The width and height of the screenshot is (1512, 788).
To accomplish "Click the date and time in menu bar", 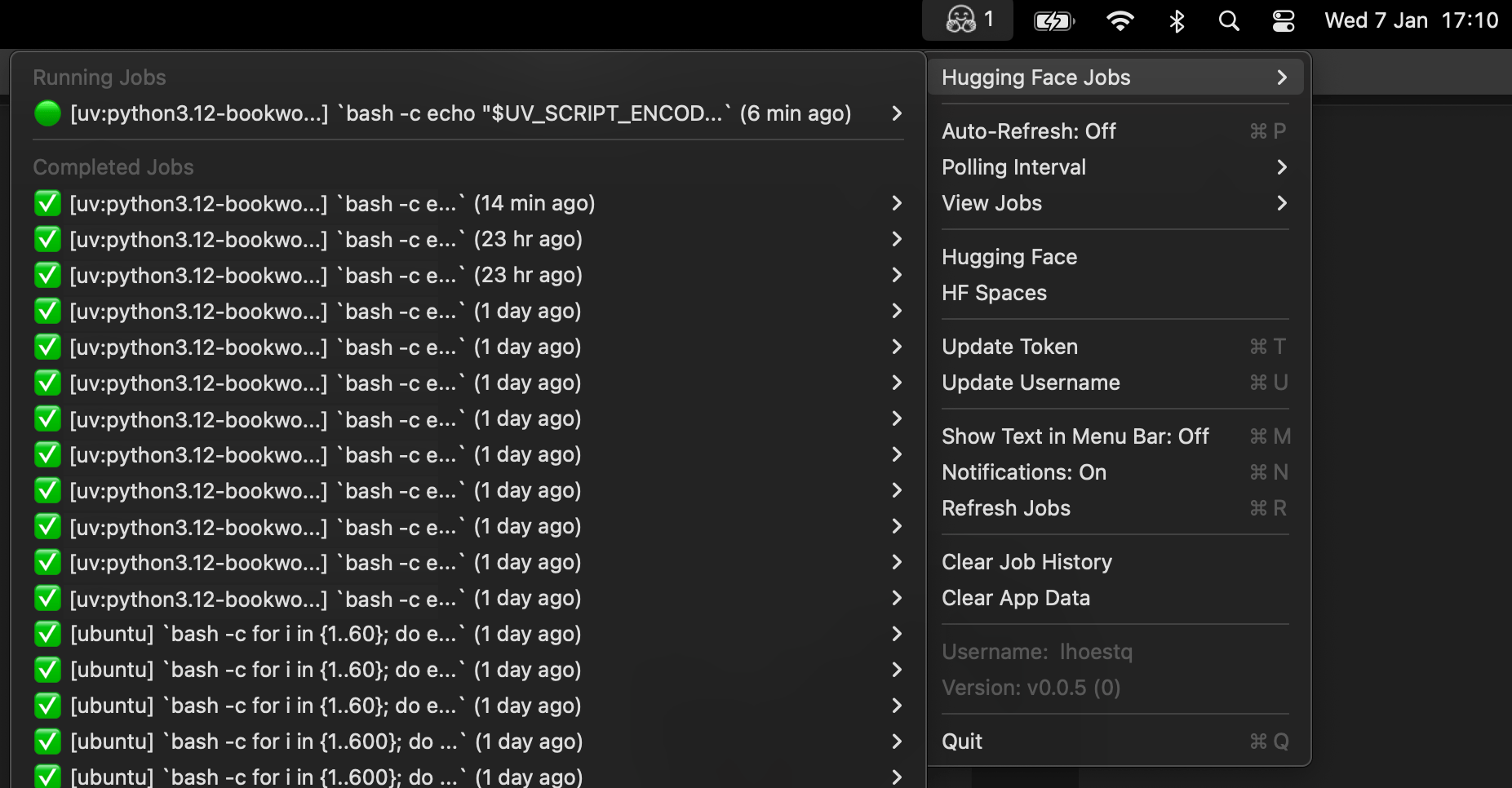I will (x=1411, y=20).
